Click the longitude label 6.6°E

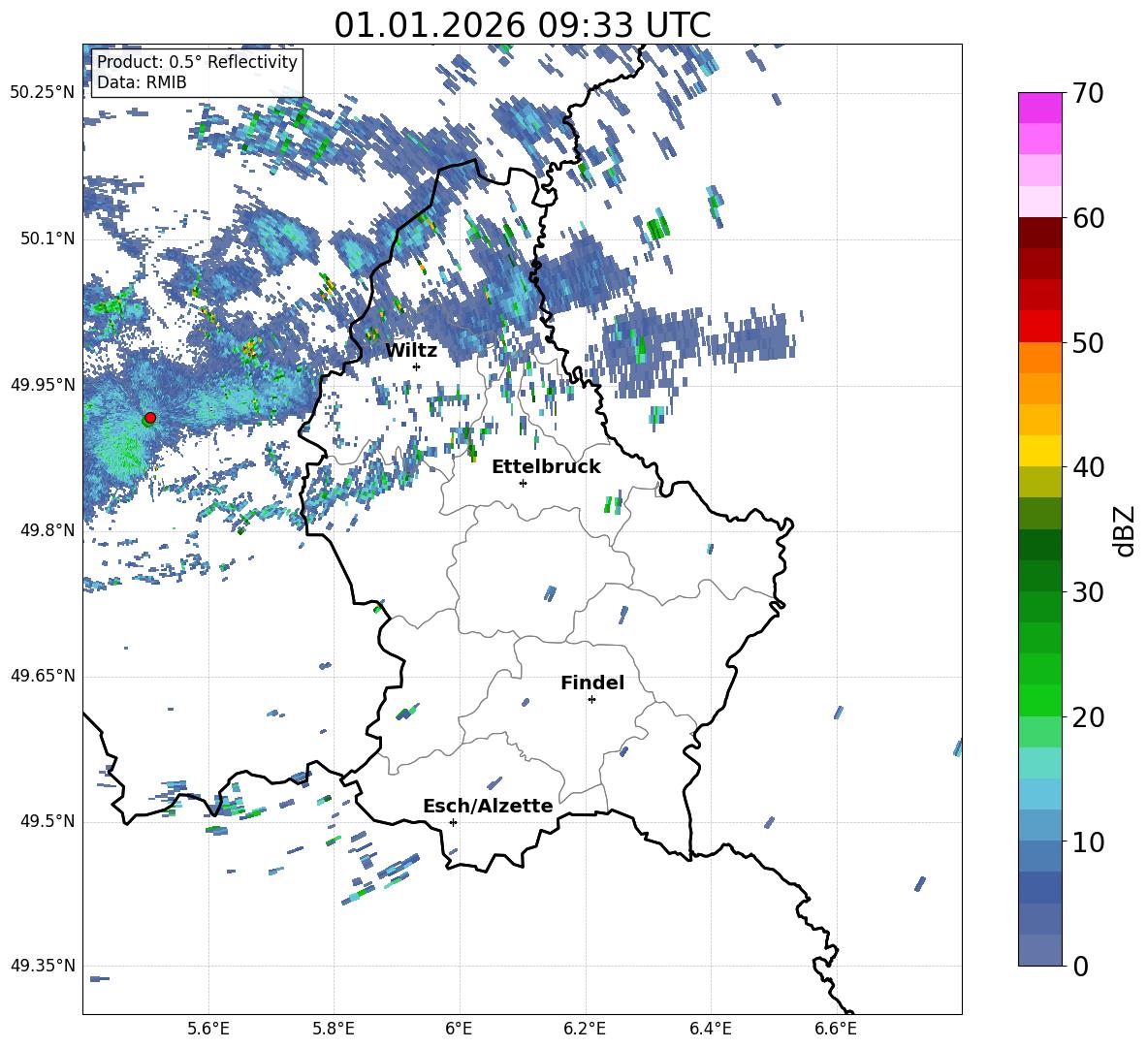(x=836, y=1029)
